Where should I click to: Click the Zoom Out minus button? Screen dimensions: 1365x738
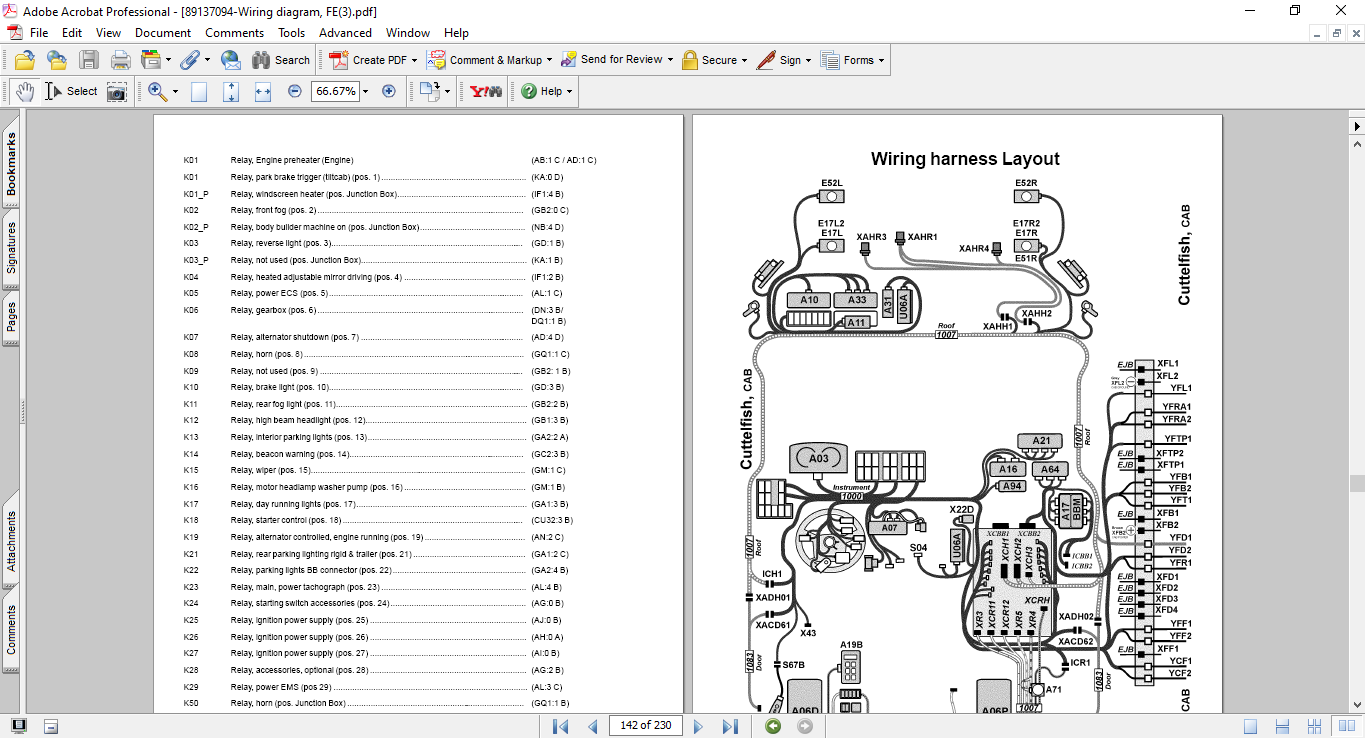pos(295,91)
